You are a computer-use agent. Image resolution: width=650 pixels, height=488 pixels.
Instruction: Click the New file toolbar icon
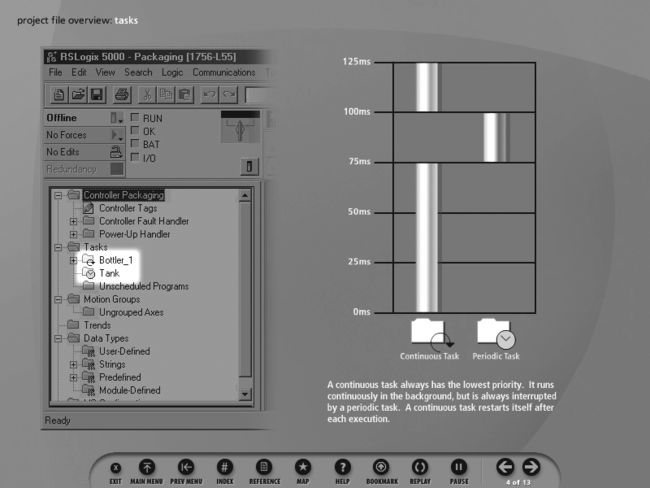coord(59,95)
